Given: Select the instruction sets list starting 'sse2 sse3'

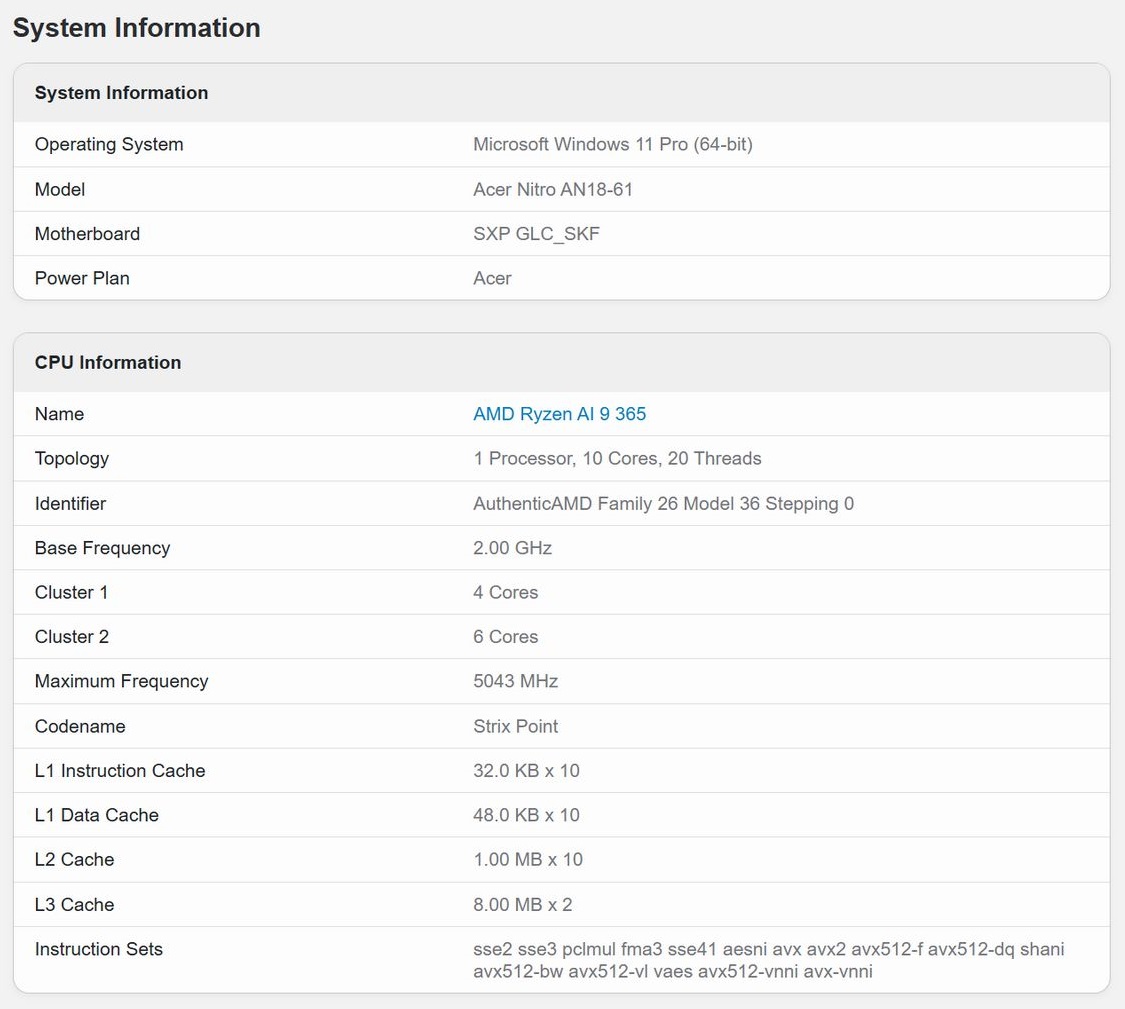Looking at the screenshot, I should click(x=768, y=960).
